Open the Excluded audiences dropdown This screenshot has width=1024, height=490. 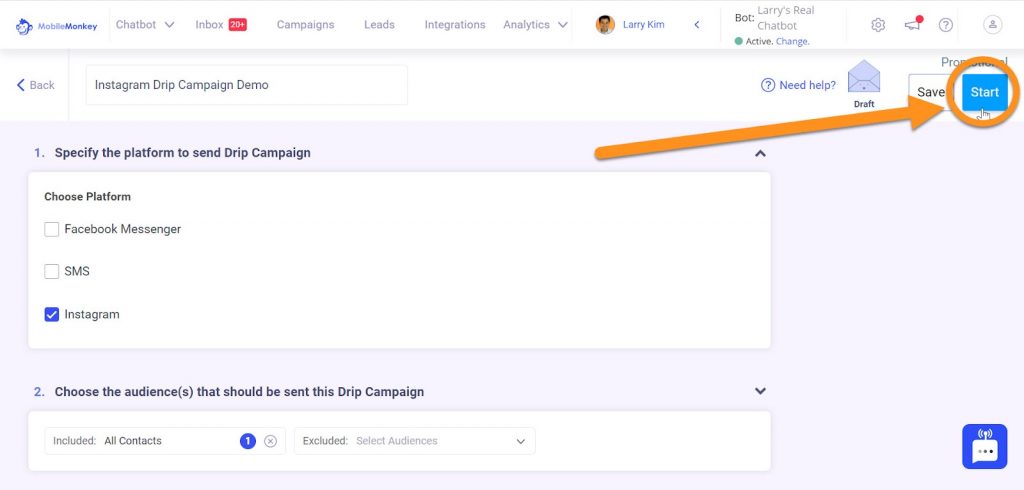[415, 441]
